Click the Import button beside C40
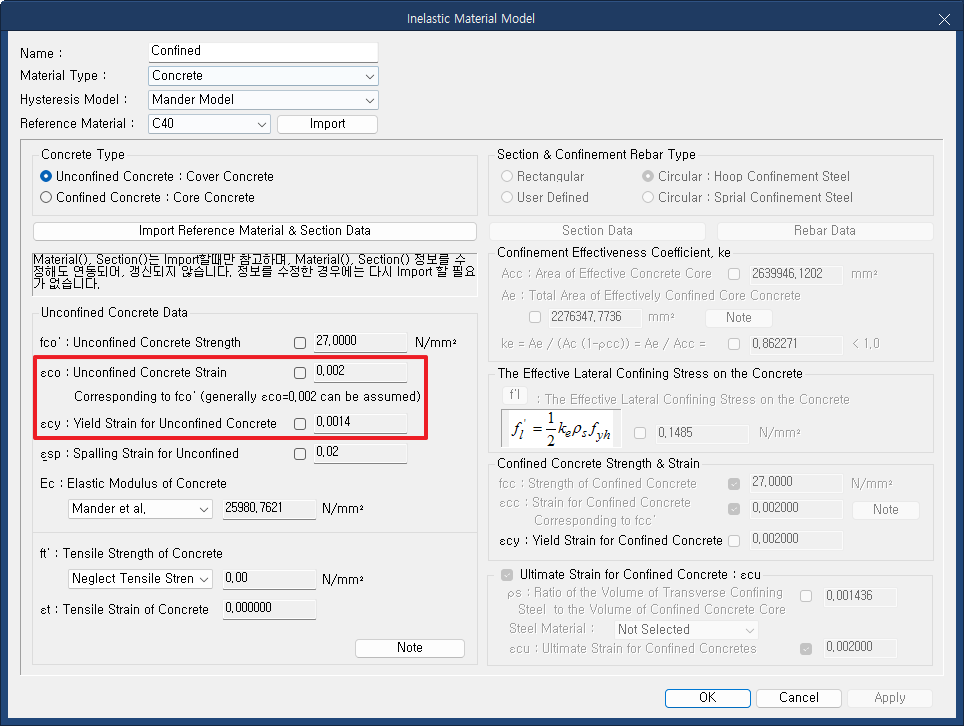Viewport: 964px width, 726px height. (x=327, y=124)
